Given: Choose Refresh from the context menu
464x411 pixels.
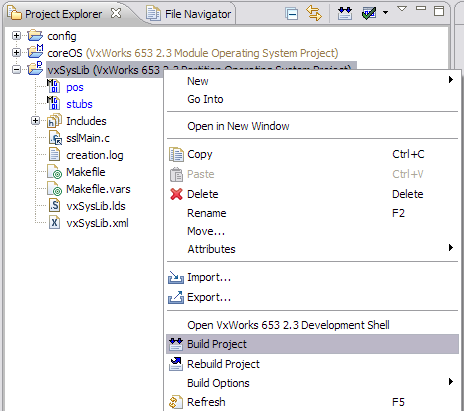Looking at the screenshot, I should pos(312,402).
